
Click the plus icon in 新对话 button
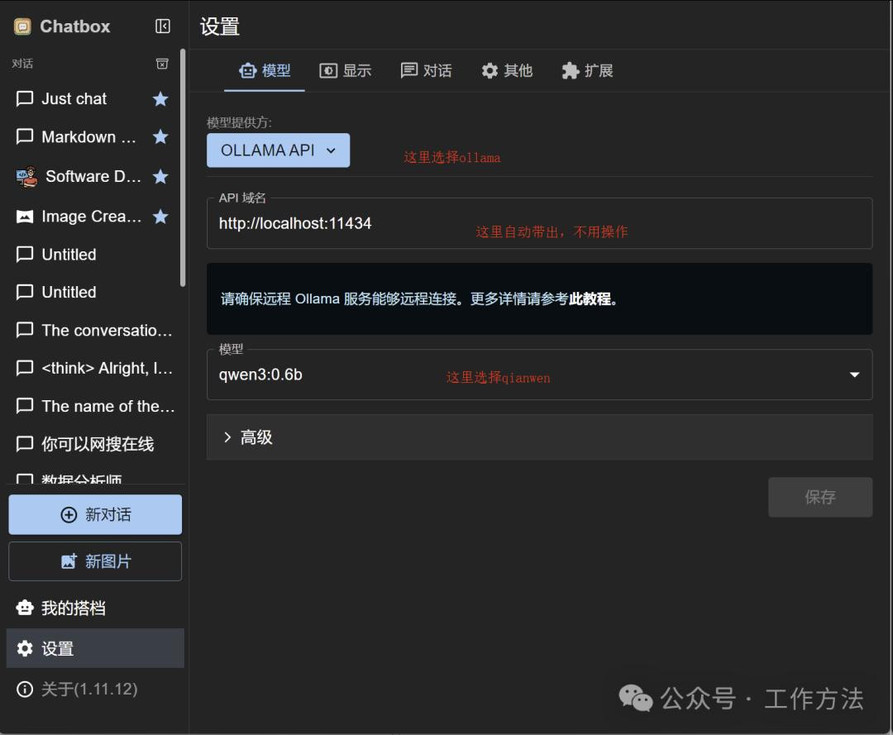(x=68, y=515)
